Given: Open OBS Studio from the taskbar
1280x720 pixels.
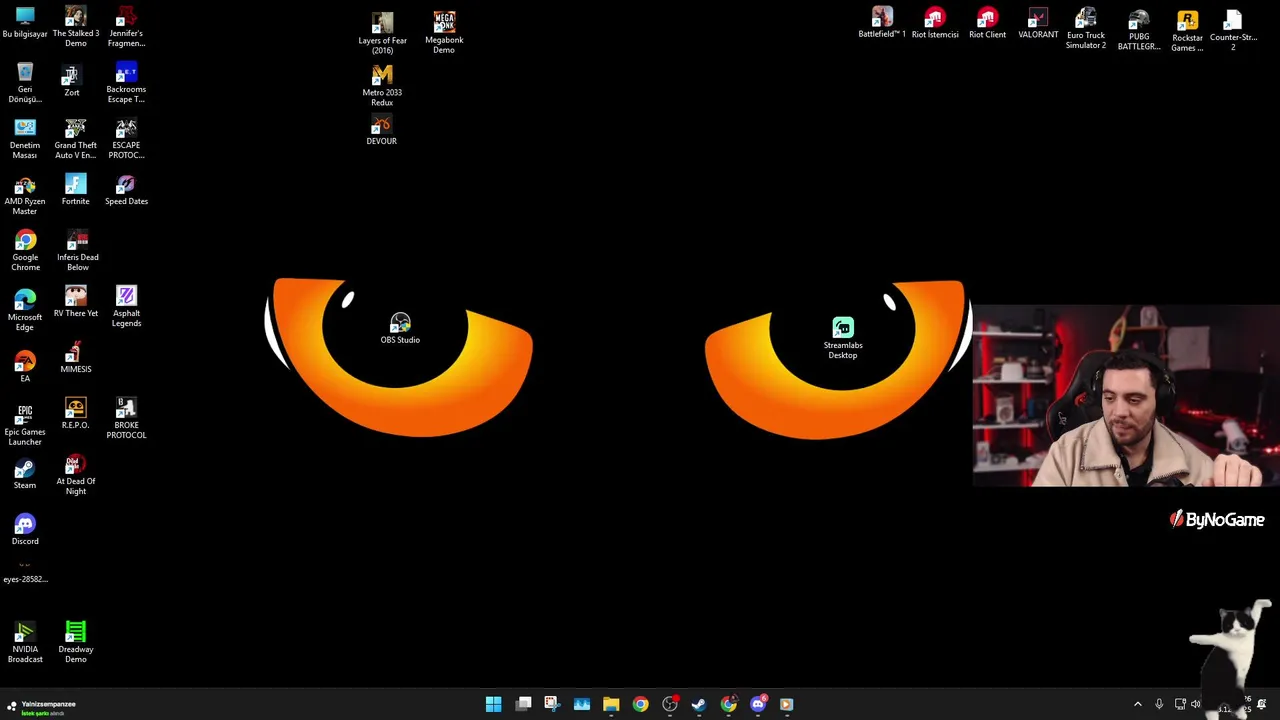Looking at the screenshot, I should click(x=670, y=704).
